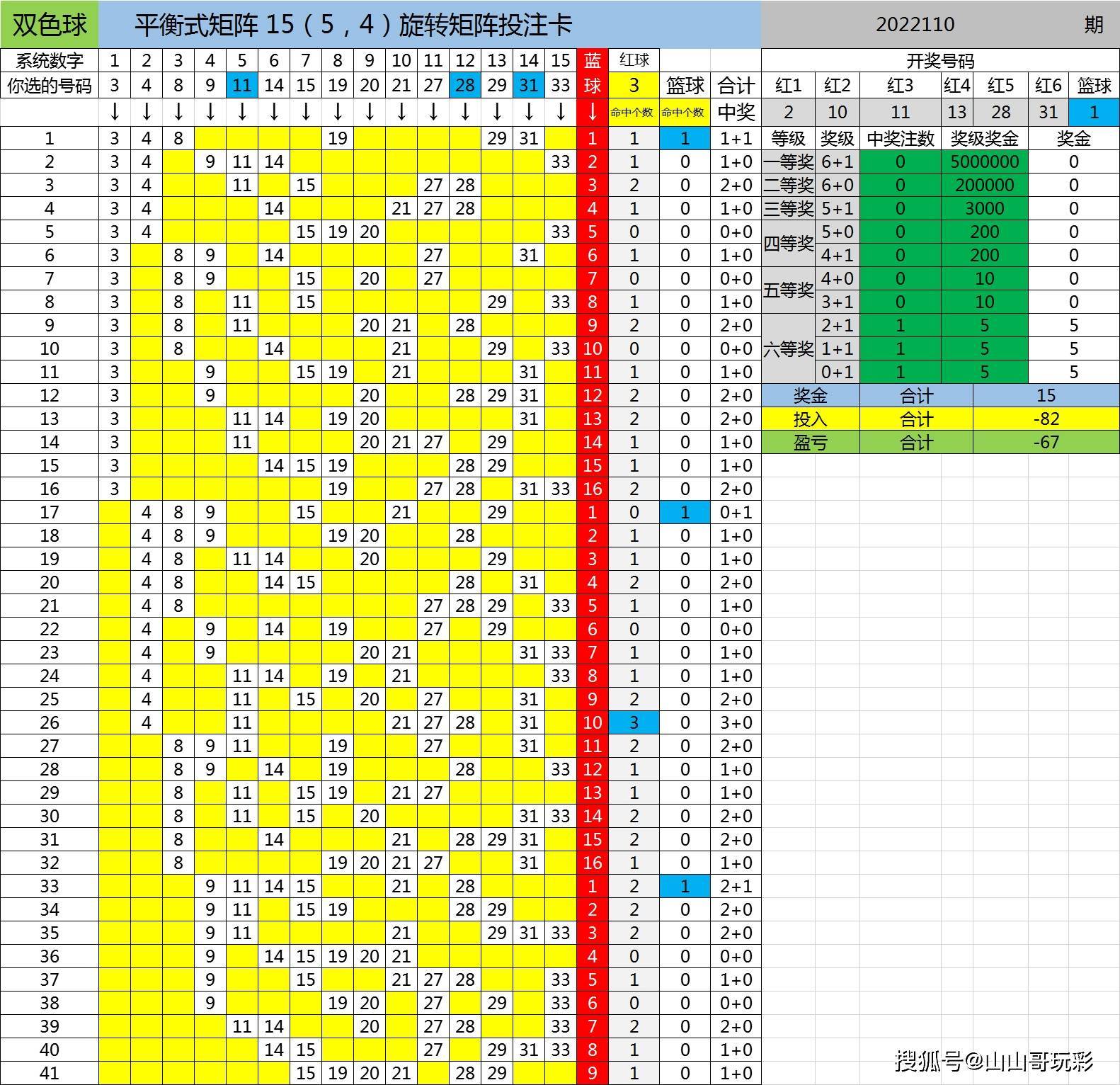The width and height of the screenshot is (1120, 1085).
Task: Select the 奖金 合计 value 15
Action: coord(1046,396)
